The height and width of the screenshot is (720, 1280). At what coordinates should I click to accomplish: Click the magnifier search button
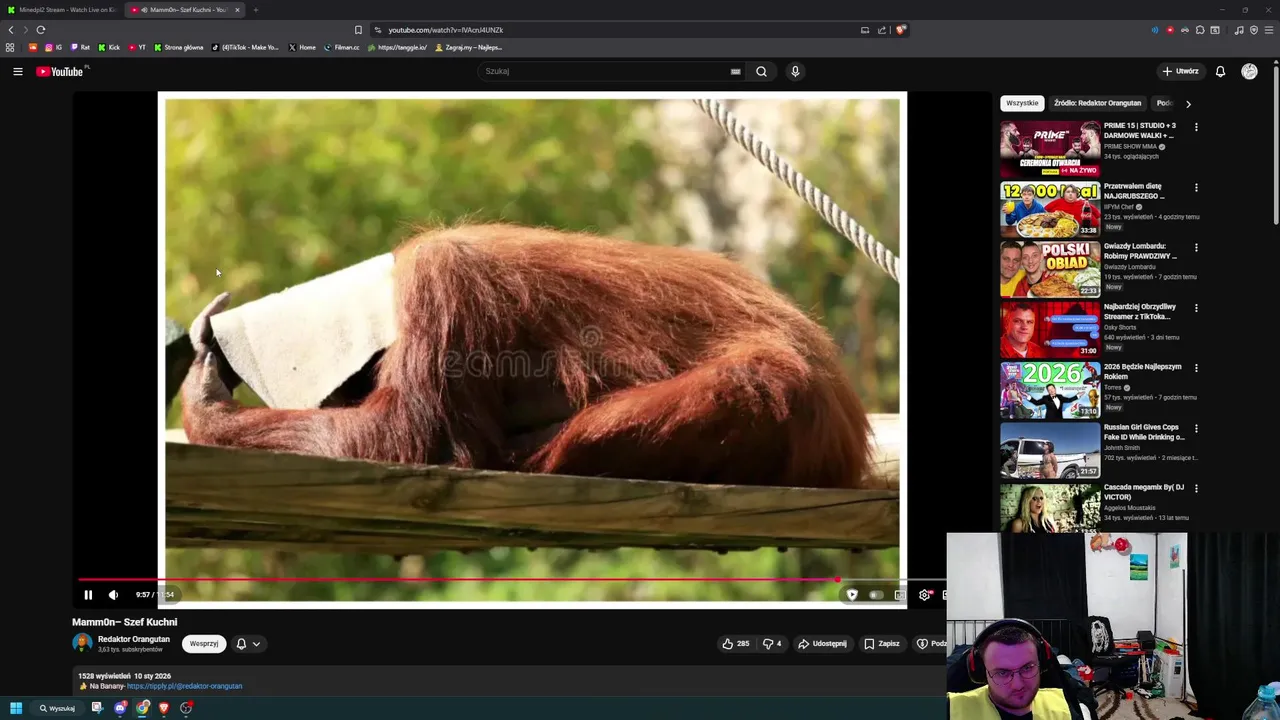tap(761, 71)
